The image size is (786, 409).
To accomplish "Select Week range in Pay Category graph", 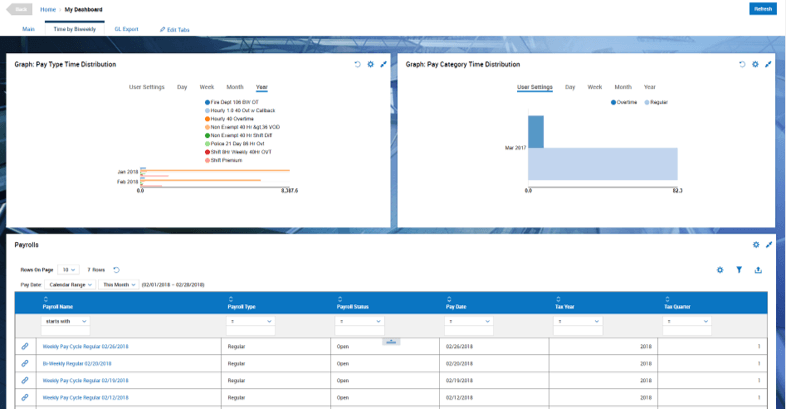I will tap(595, 87).
